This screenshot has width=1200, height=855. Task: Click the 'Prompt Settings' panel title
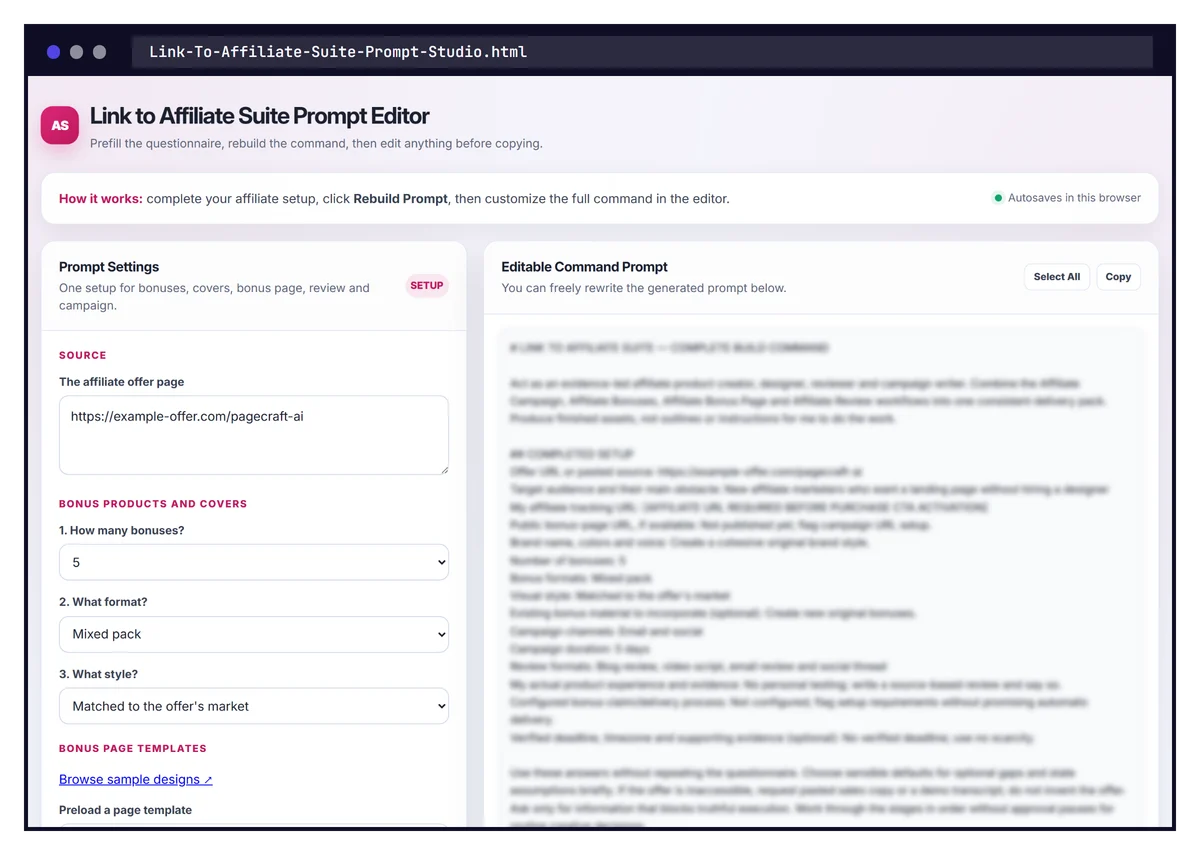coord(109,267)
